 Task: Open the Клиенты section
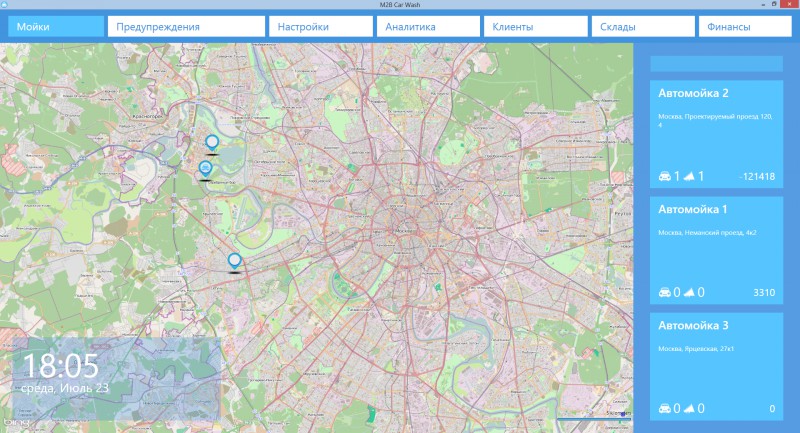tap(536, 27)
